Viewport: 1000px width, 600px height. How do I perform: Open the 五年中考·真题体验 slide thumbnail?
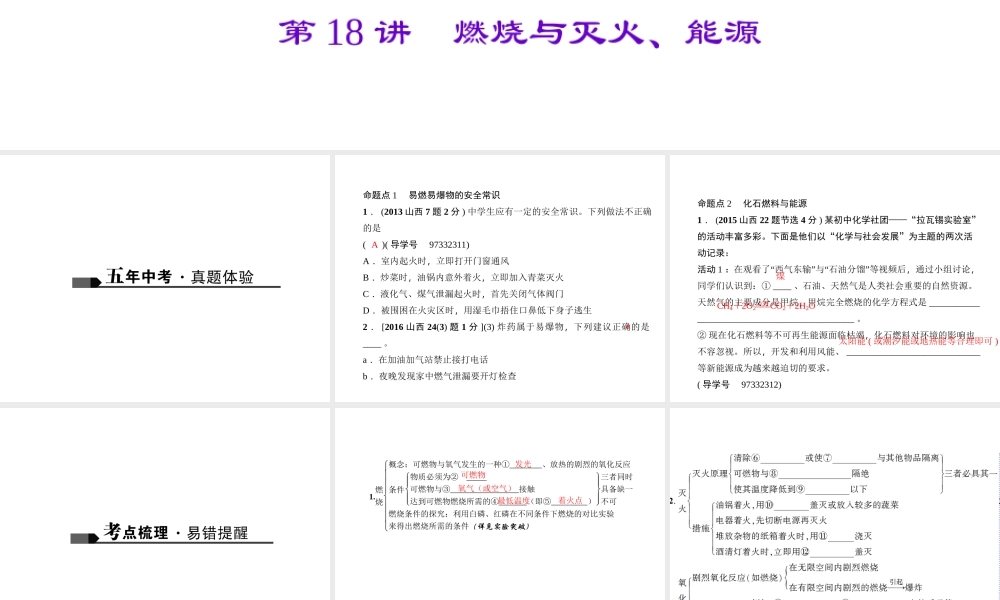point(165,278)
